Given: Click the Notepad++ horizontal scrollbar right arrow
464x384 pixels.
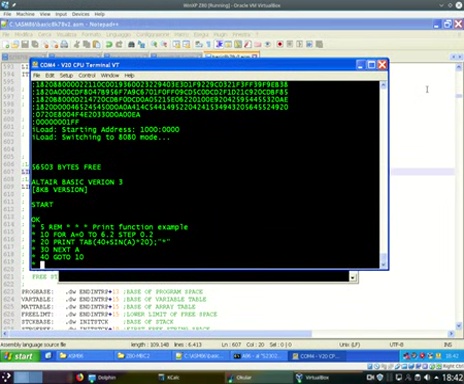Looking at the screenshot, I should coord(451,333).
